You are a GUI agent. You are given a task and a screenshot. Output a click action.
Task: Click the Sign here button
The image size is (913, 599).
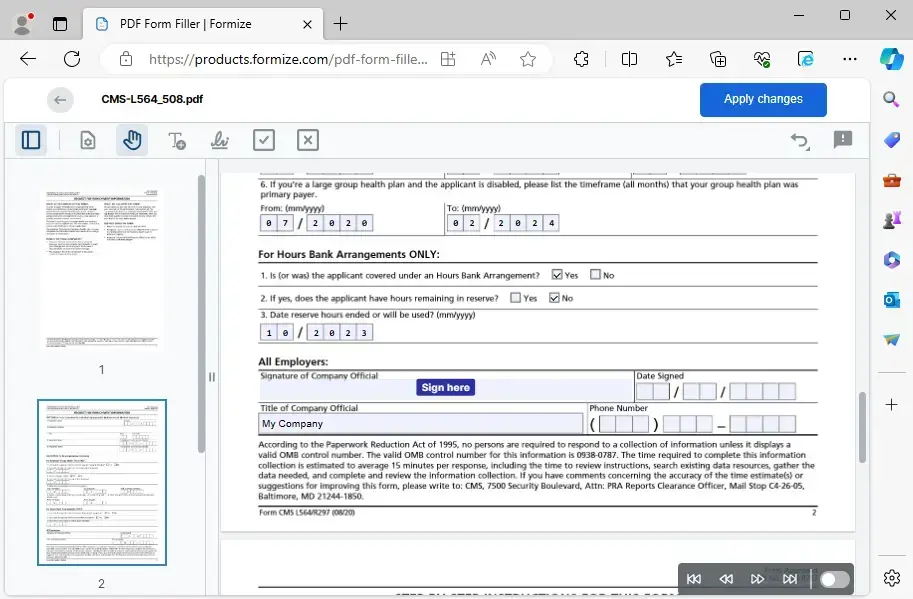coord(445,388)
